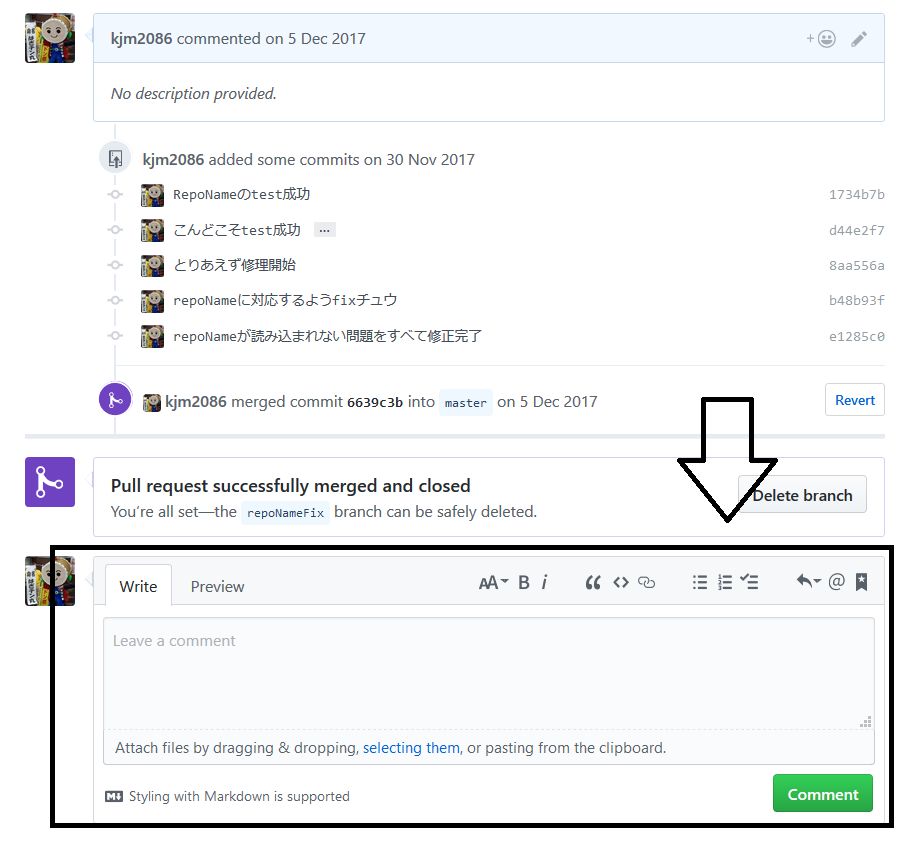Open commit RepoNameのtest成功
This screenshot has height=851, width=903.
tap(241, 195)
